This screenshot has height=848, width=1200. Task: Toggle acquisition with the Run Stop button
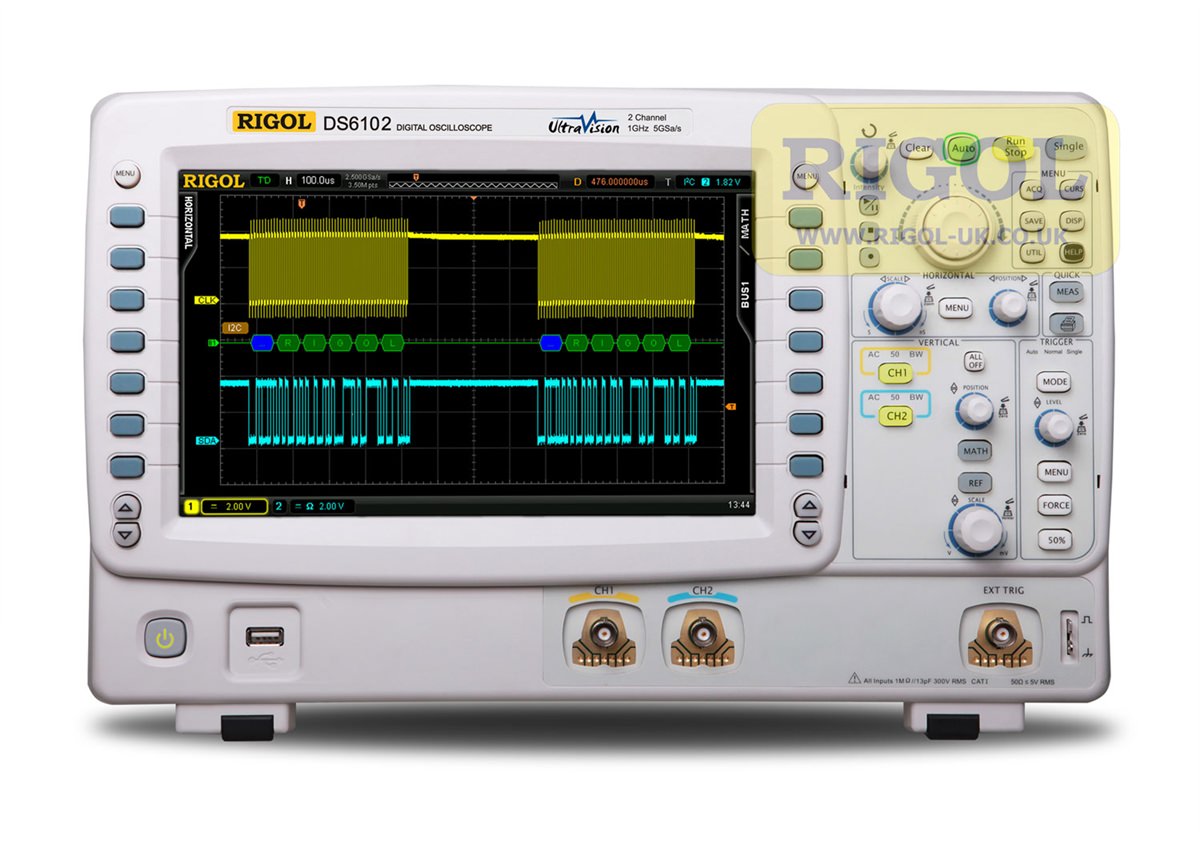1014,148
